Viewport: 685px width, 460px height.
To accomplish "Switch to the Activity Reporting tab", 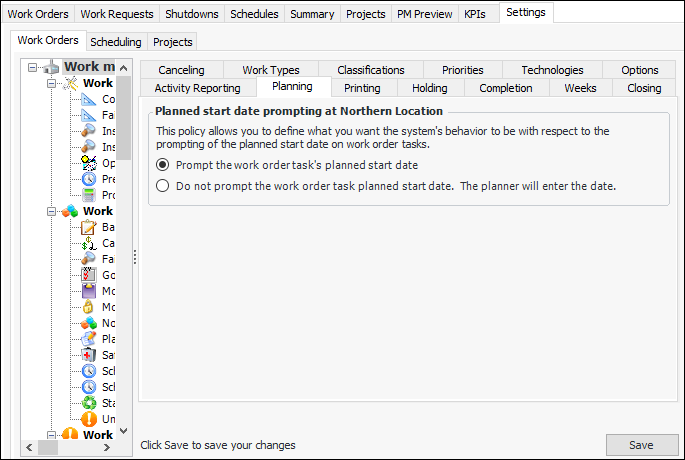I will point(197,88).
